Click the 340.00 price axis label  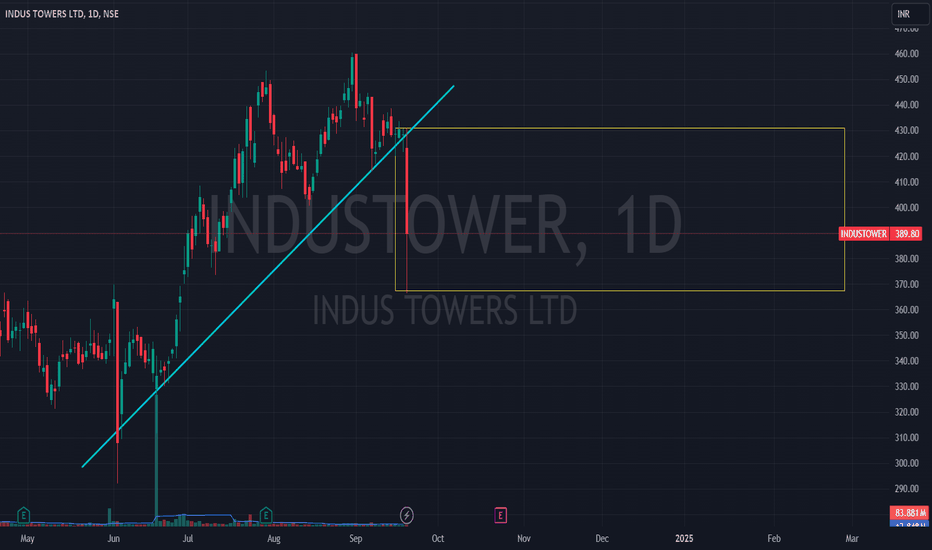(906, 361)
